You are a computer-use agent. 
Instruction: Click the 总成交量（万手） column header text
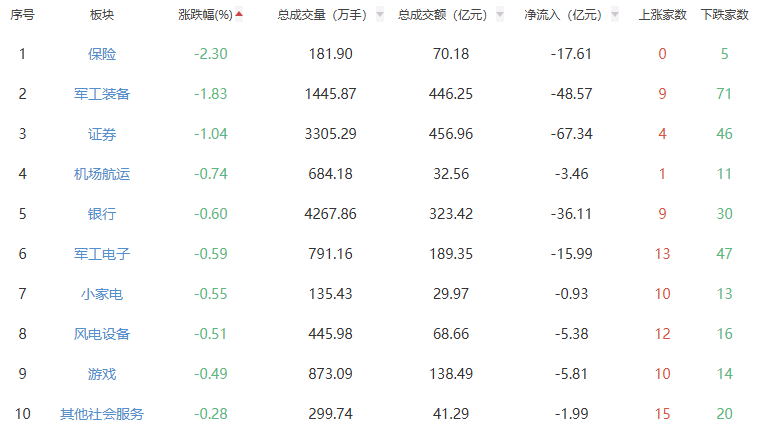point(322,15)
